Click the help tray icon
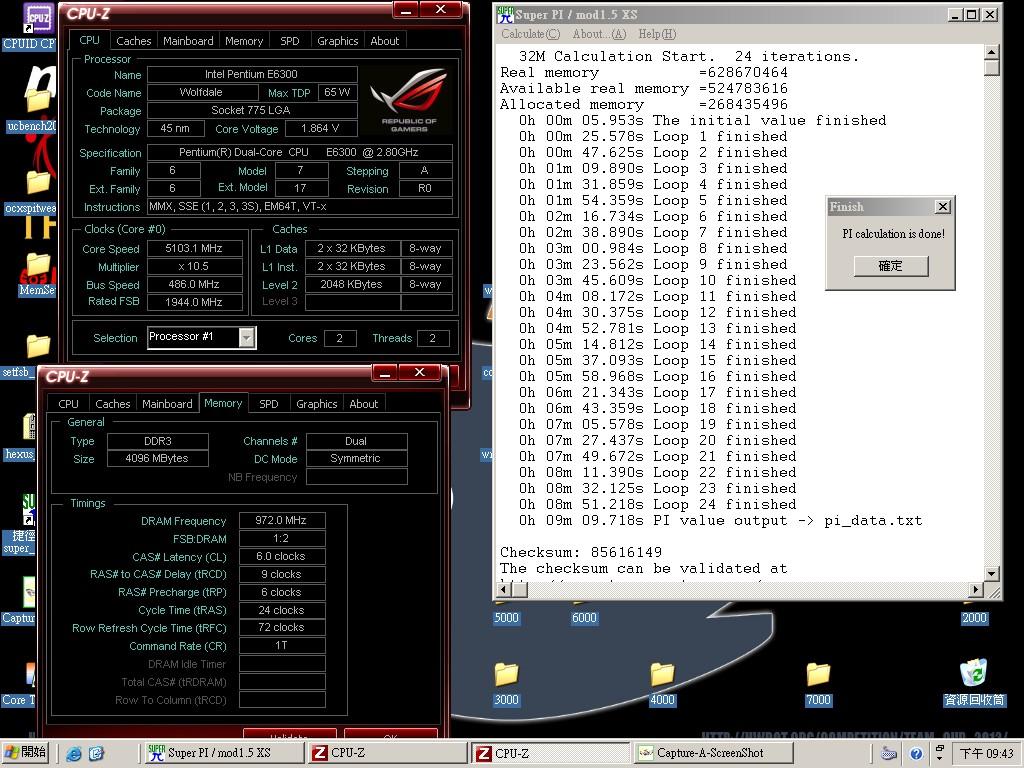 coord(916,754)
